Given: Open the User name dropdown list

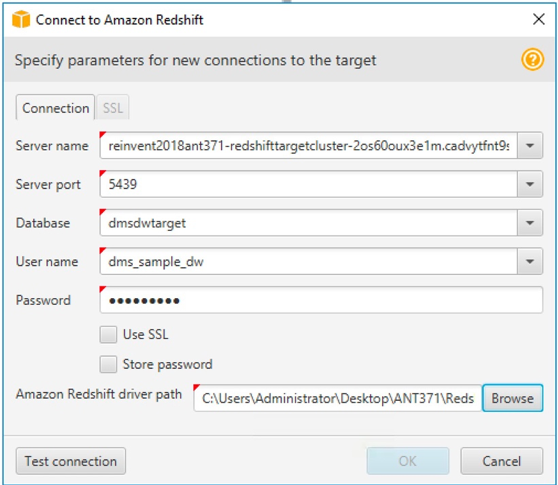Looking at the screenshot, I should click(x=530, y=262).
